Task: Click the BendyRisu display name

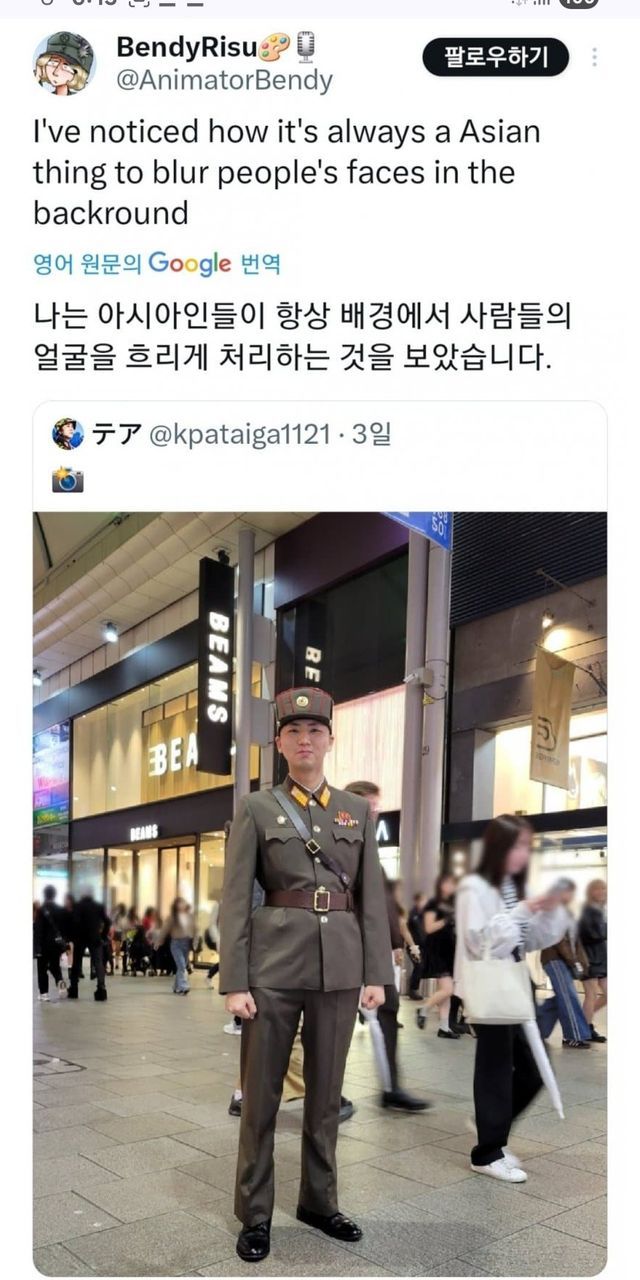Action: click(186, 46)
